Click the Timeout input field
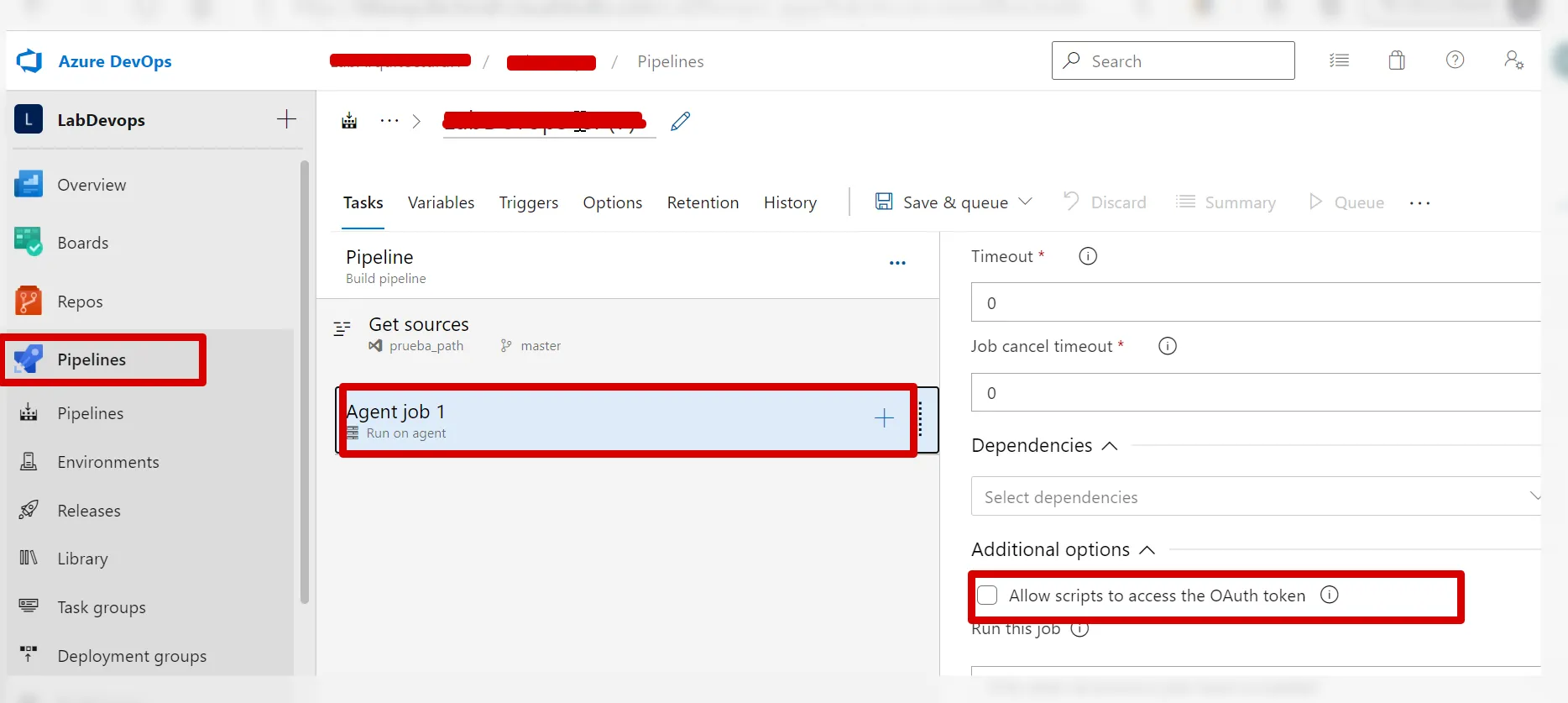1568x703 pixels. coord(1256,302)
